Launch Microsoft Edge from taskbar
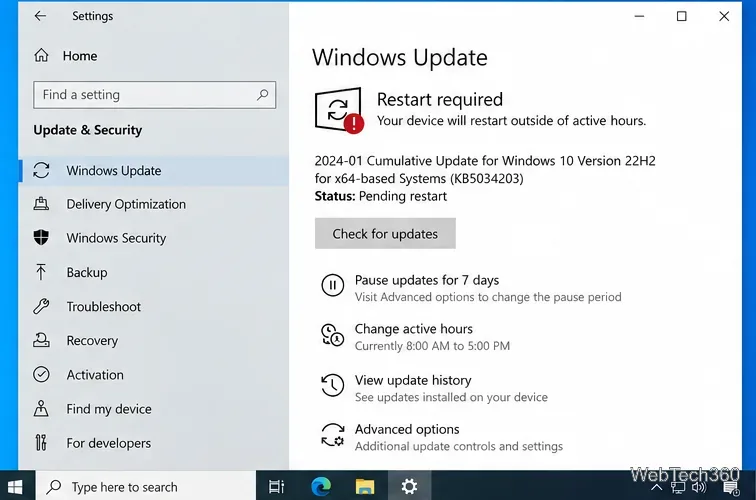The image size is (756, 500). point(321,487)
